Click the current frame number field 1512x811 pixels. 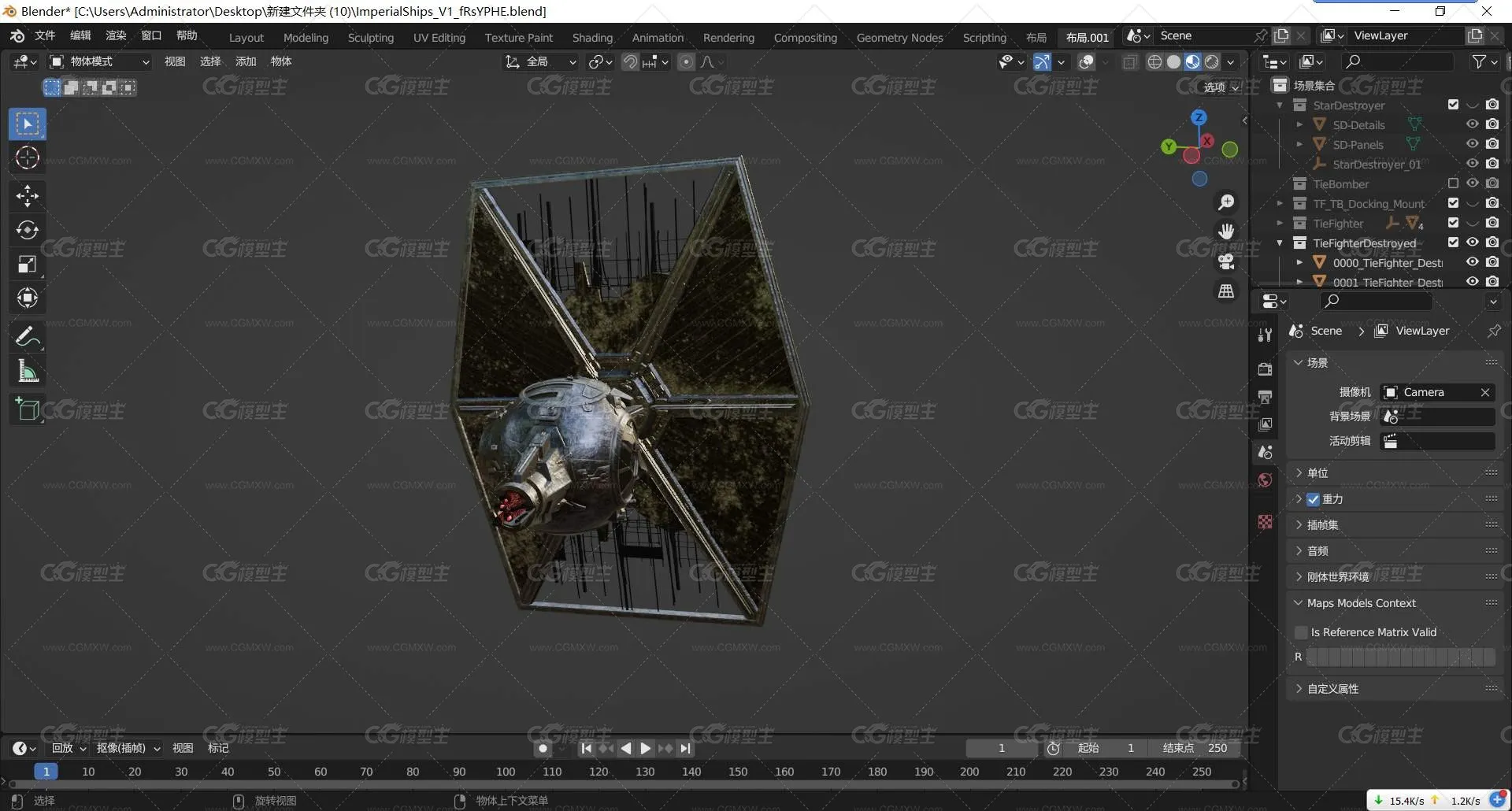tap(1002, 748)
